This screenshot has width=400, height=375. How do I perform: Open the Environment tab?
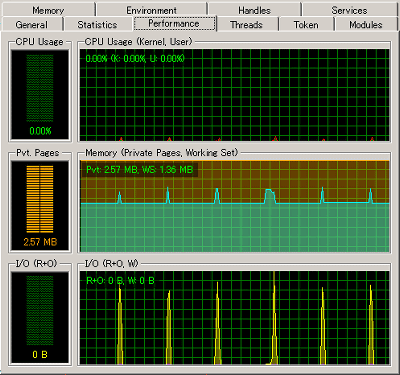[x=151, y=10]
